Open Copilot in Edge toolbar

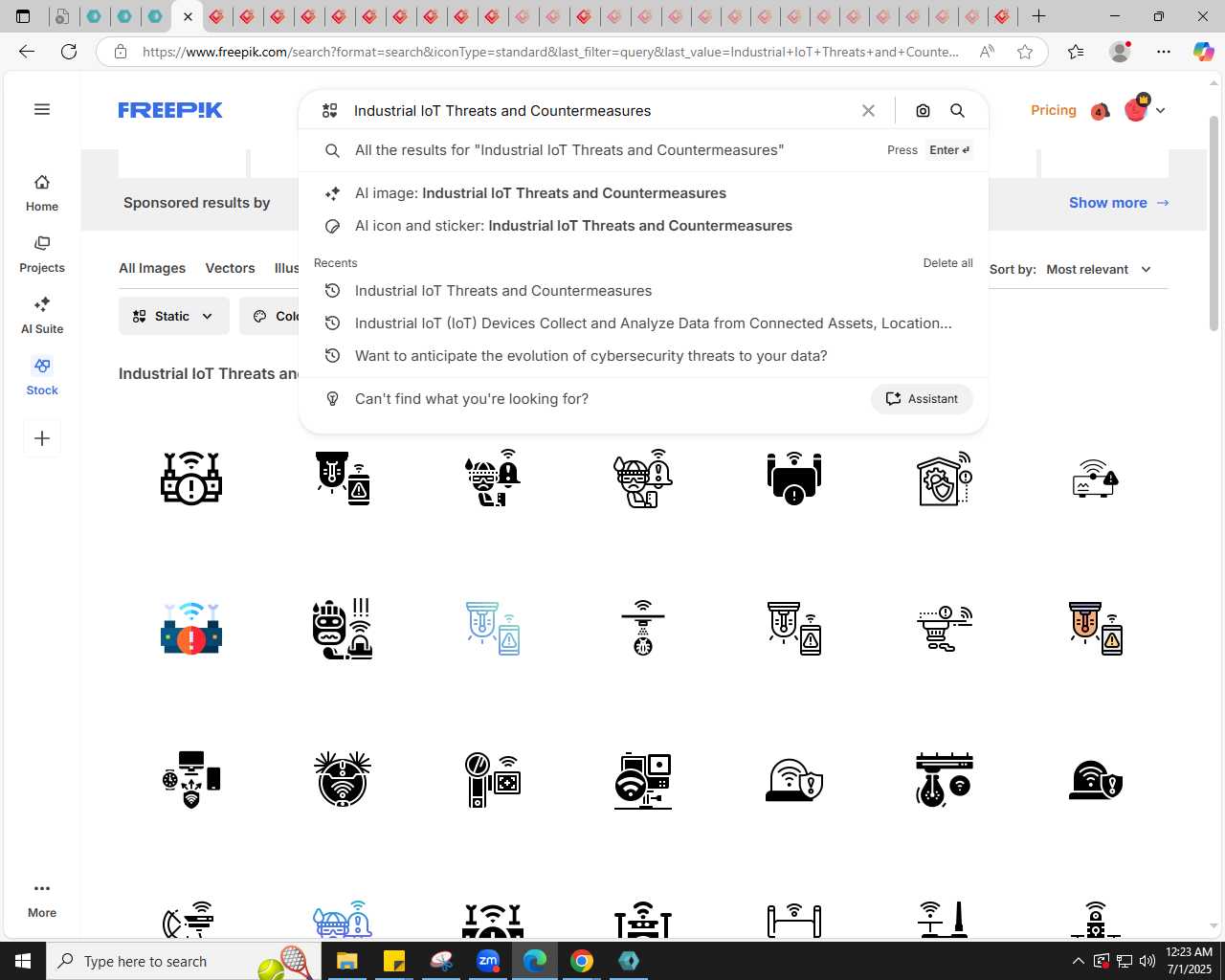click(x=1203, y=52)
